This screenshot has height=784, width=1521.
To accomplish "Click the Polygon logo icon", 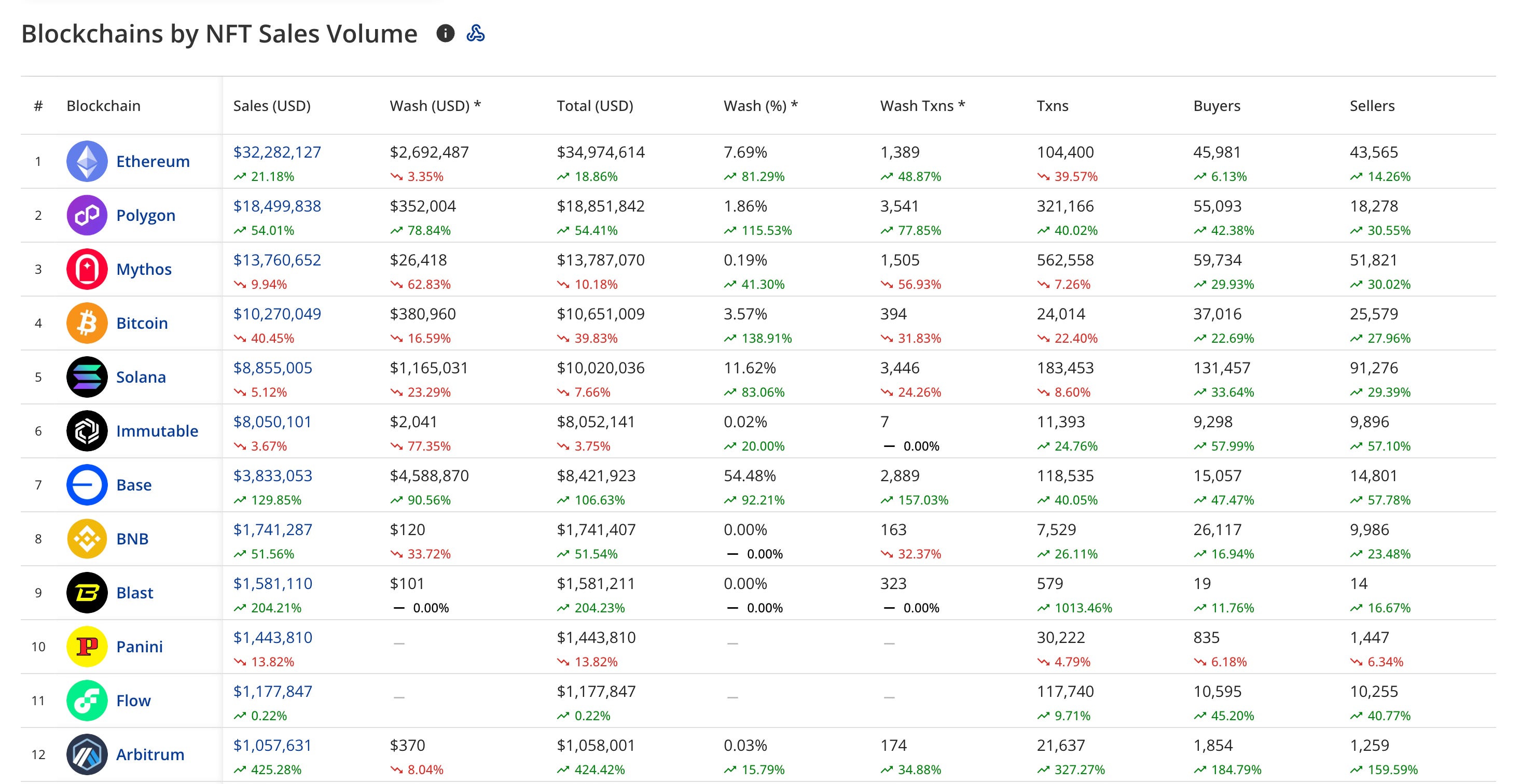I will tap(87, 216).
